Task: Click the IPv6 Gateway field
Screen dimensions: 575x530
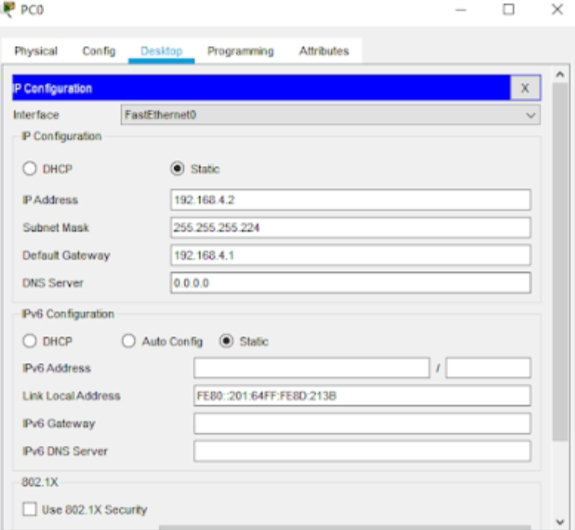Action: (x=362, y=424)
